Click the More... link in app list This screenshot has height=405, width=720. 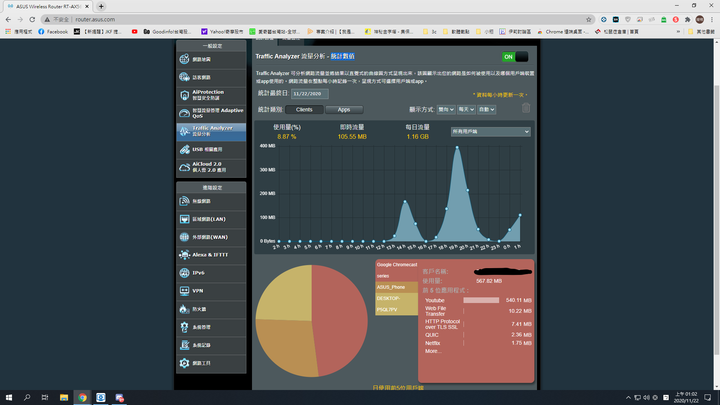click(x=433, y=351)
